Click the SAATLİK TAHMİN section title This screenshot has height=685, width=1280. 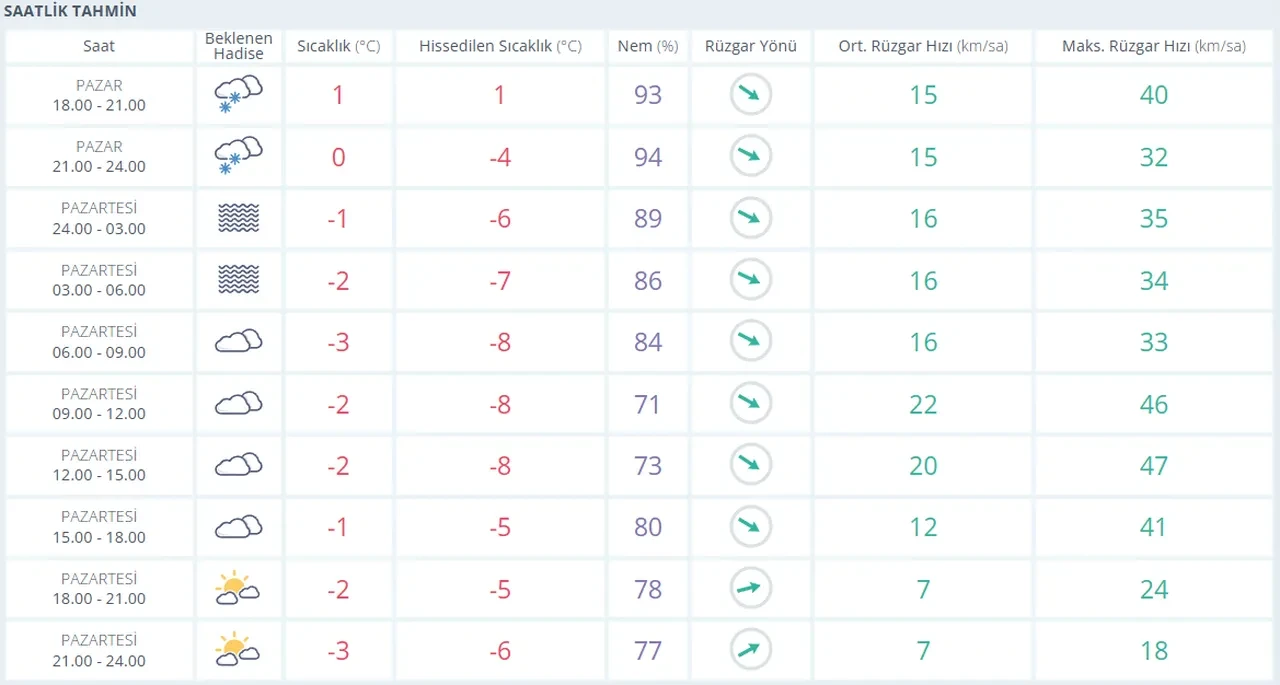coord(71,12)
